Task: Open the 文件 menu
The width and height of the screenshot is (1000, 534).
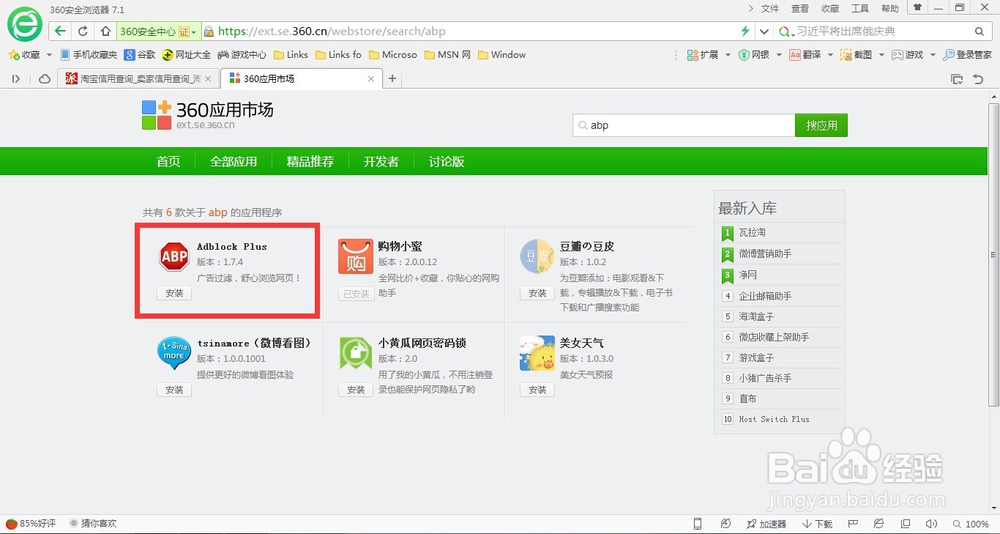Action: click(770, 8)
